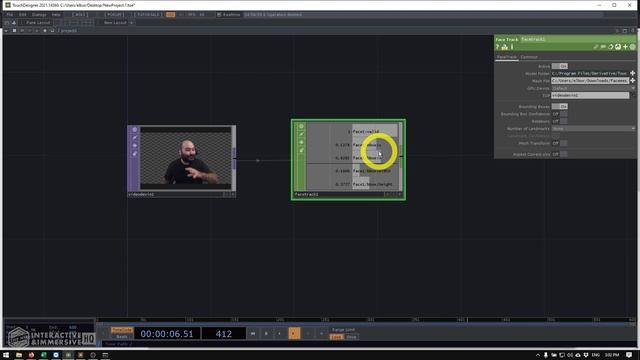Click third flag icon on videodevin1 node
This screenshot has height=360, width=640.
134,146
